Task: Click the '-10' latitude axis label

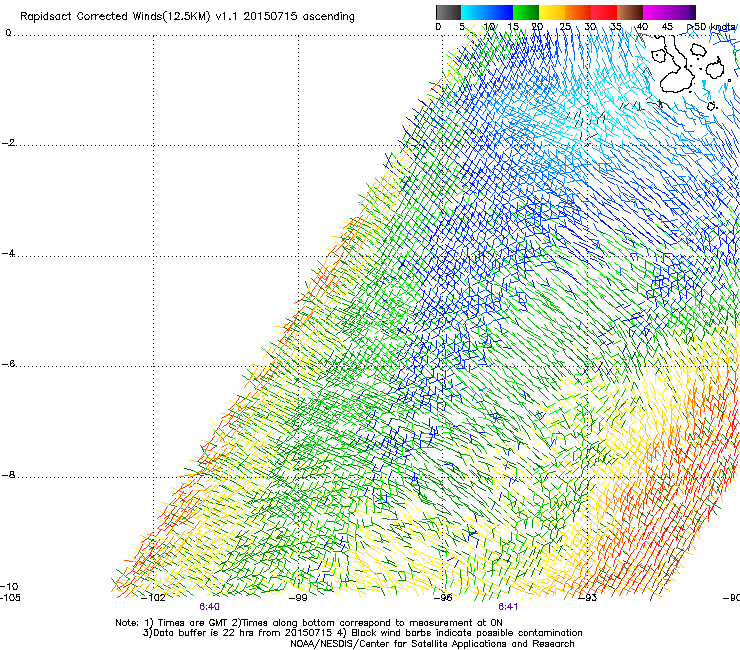Action: (9, 586)
